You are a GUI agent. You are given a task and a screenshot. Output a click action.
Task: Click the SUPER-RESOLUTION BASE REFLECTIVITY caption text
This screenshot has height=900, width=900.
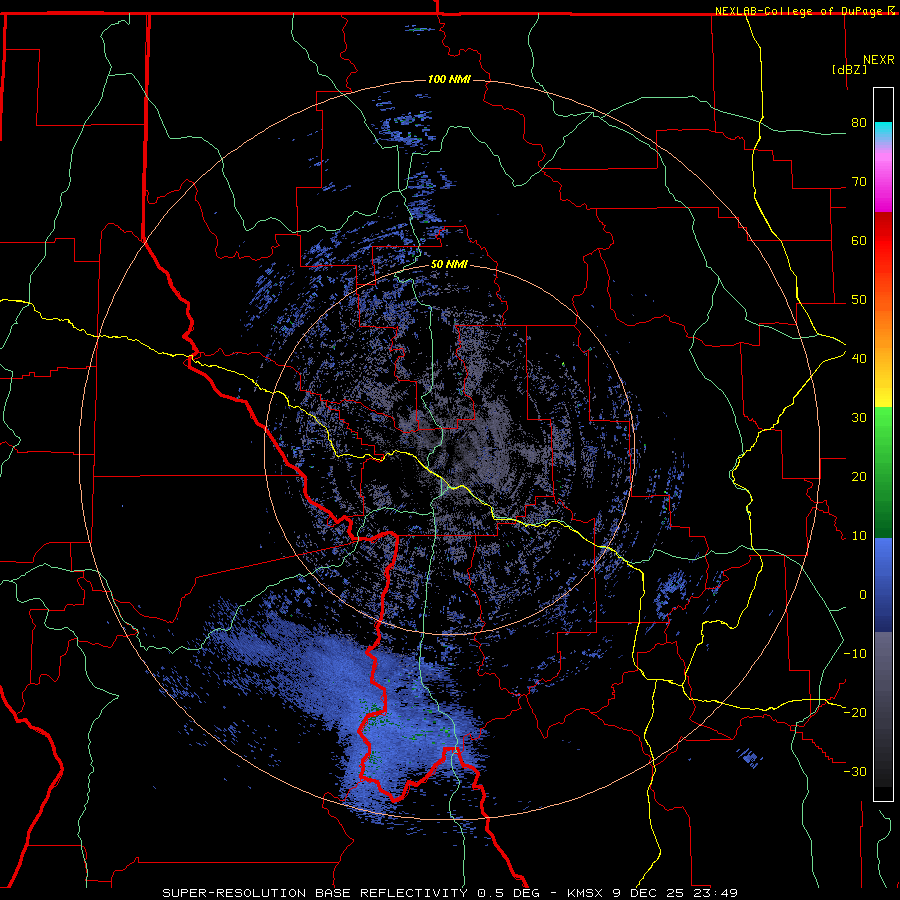(315, 893)
